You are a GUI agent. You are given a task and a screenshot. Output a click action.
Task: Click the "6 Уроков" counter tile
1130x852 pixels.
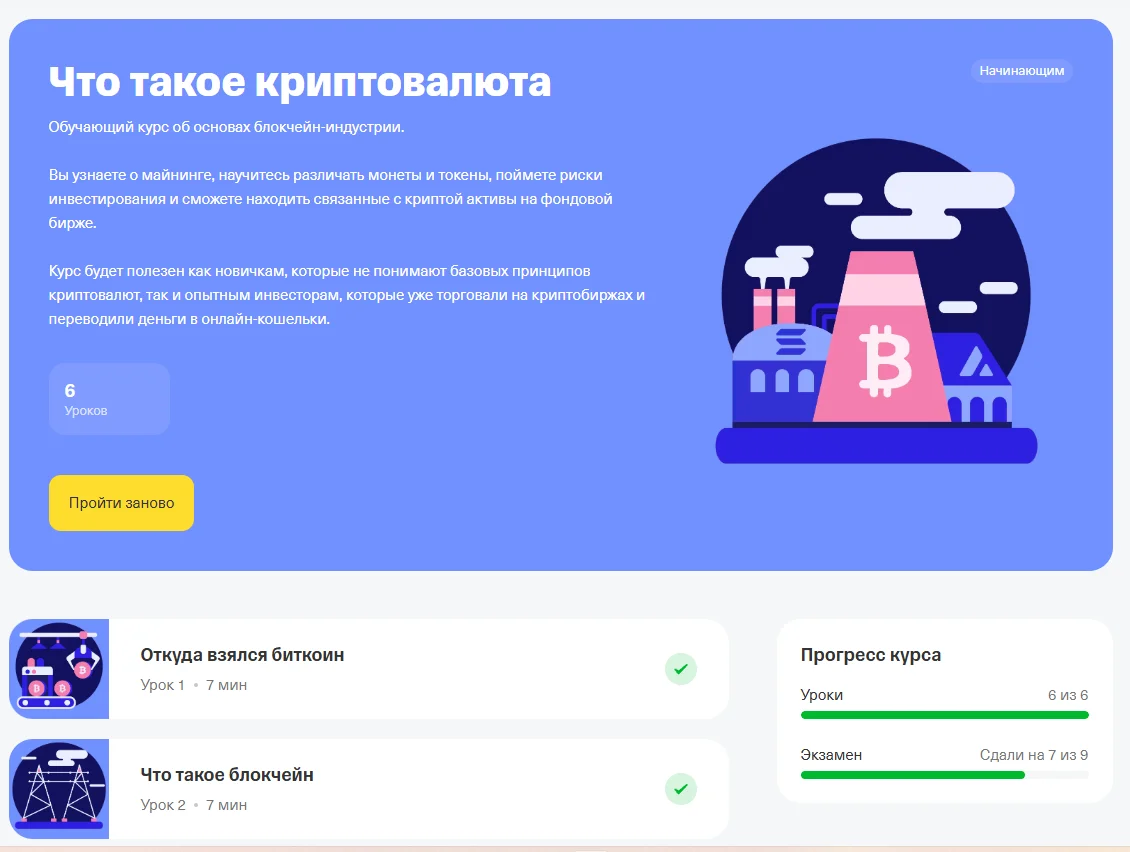110,399
